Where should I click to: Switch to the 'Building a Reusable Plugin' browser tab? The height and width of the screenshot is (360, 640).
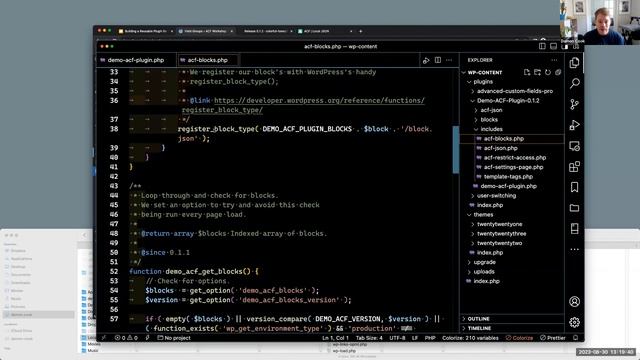tap(145, 31)
